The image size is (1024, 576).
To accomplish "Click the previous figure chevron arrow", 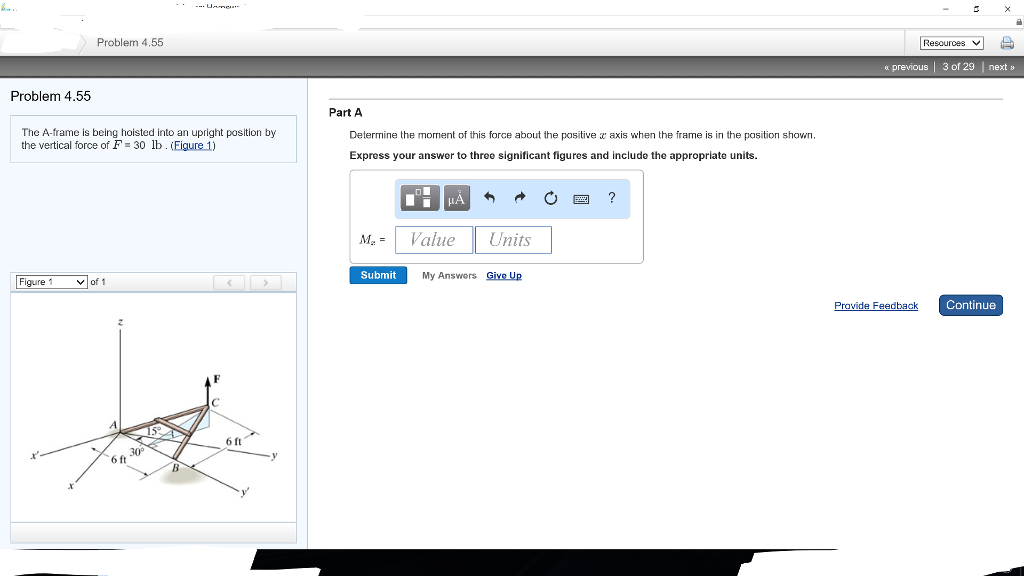I will (x=229, y=283).
